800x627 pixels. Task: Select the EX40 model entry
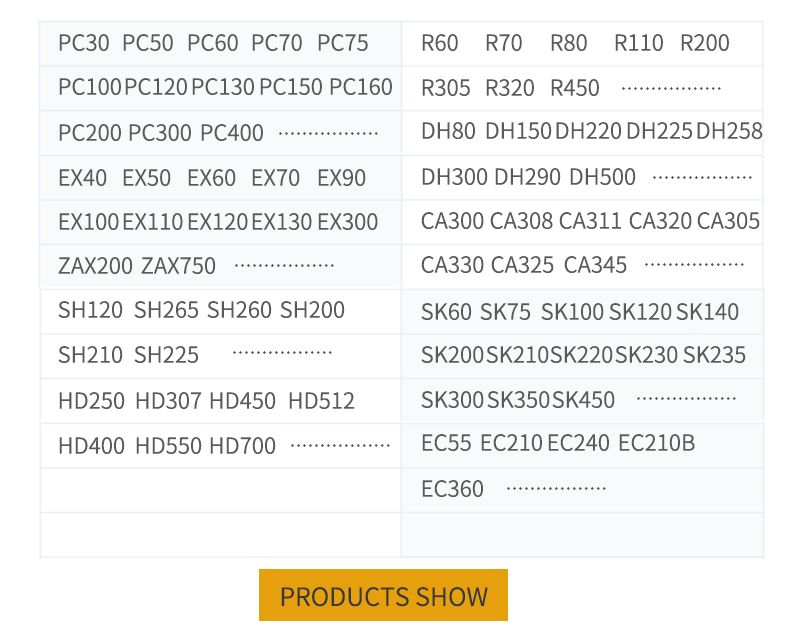(x=82, y=178)
